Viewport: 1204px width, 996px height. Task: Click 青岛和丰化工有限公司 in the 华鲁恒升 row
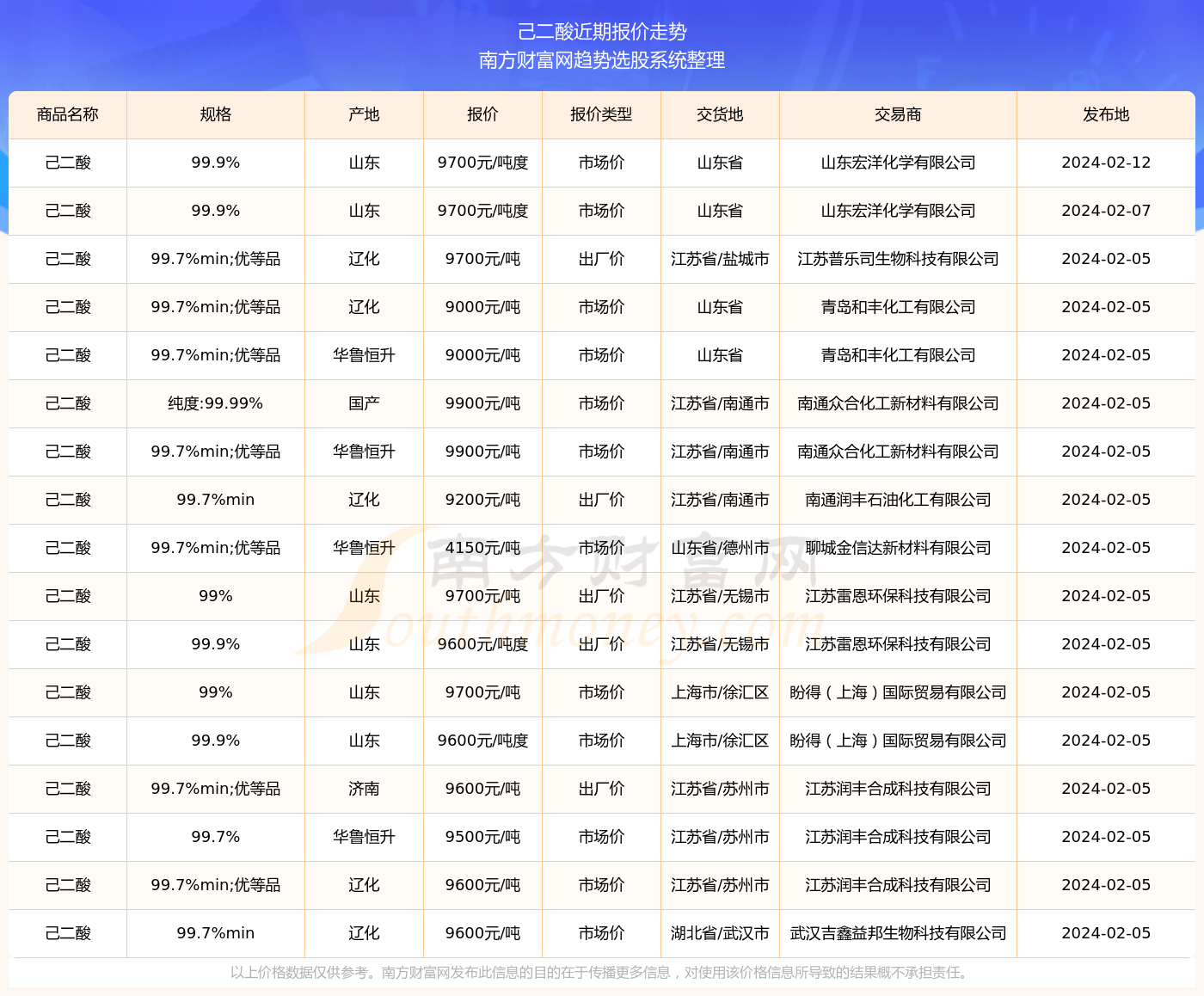tap(898, 355)
